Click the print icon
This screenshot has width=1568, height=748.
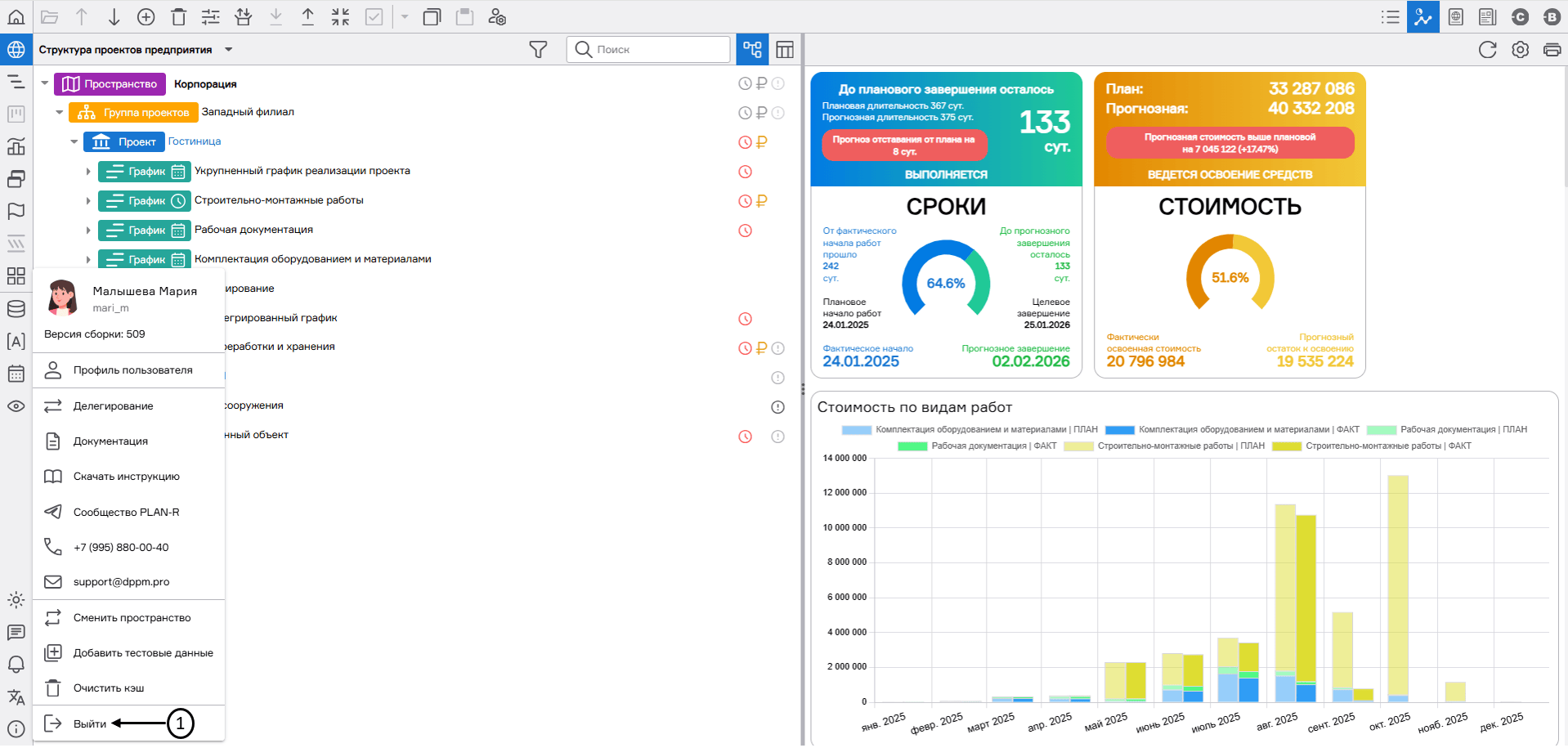[1552, 50]
